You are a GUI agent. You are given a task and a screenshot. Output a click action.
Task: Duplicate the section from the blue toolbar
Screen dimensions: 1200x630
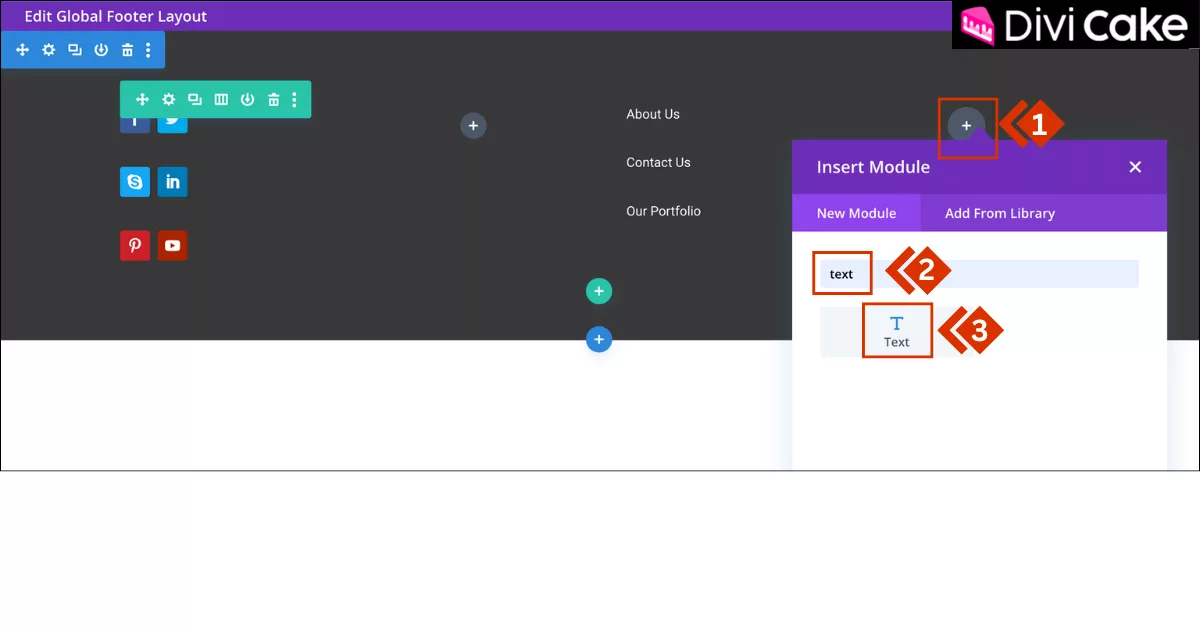point(75,50)
